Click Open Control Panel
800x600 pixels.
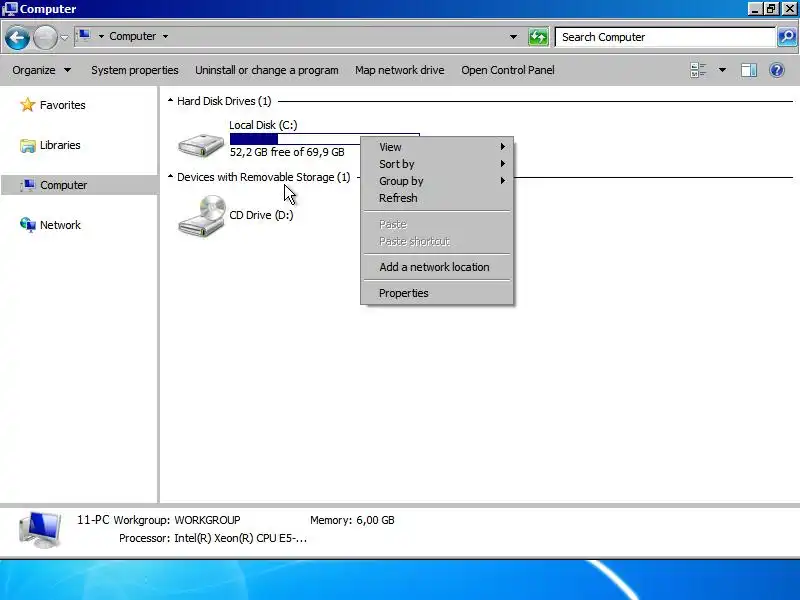[508, 70]
